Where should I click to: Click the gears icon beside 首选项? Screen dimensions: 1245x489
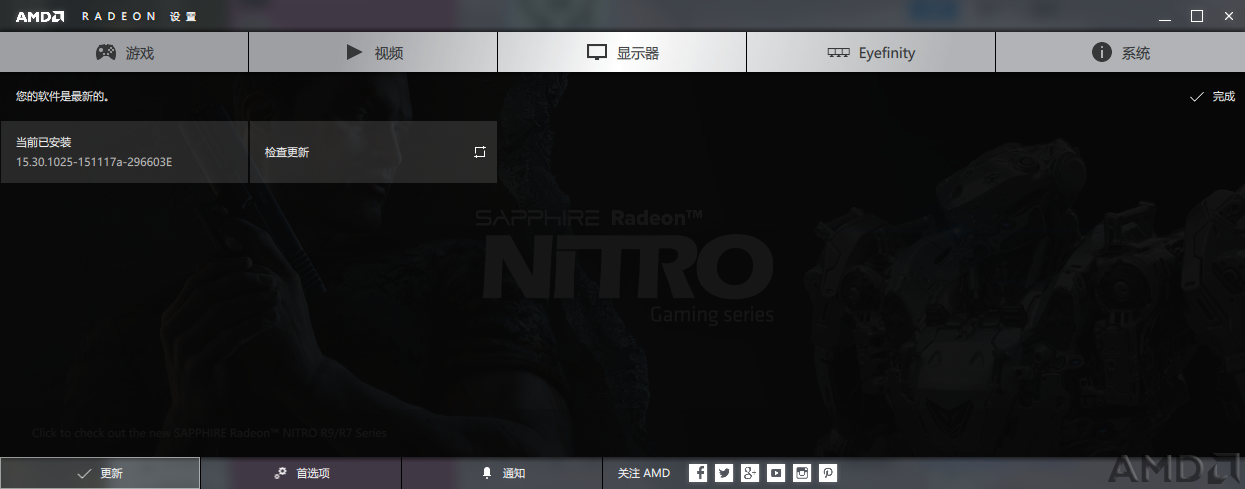(x=281, y=473)
